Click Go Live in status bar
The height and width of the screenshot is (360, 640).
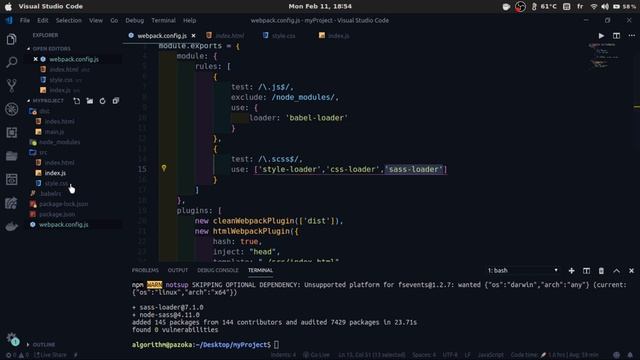(x=316, y=355)
